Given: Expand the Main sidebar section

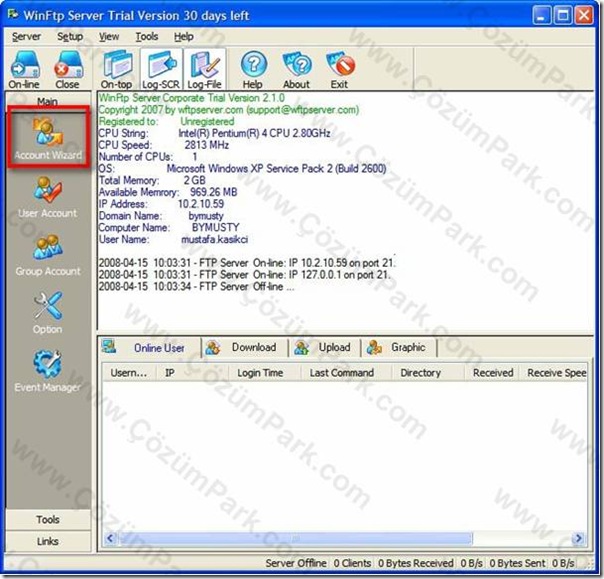Looking at the screenshot, I should click(48, 101).
